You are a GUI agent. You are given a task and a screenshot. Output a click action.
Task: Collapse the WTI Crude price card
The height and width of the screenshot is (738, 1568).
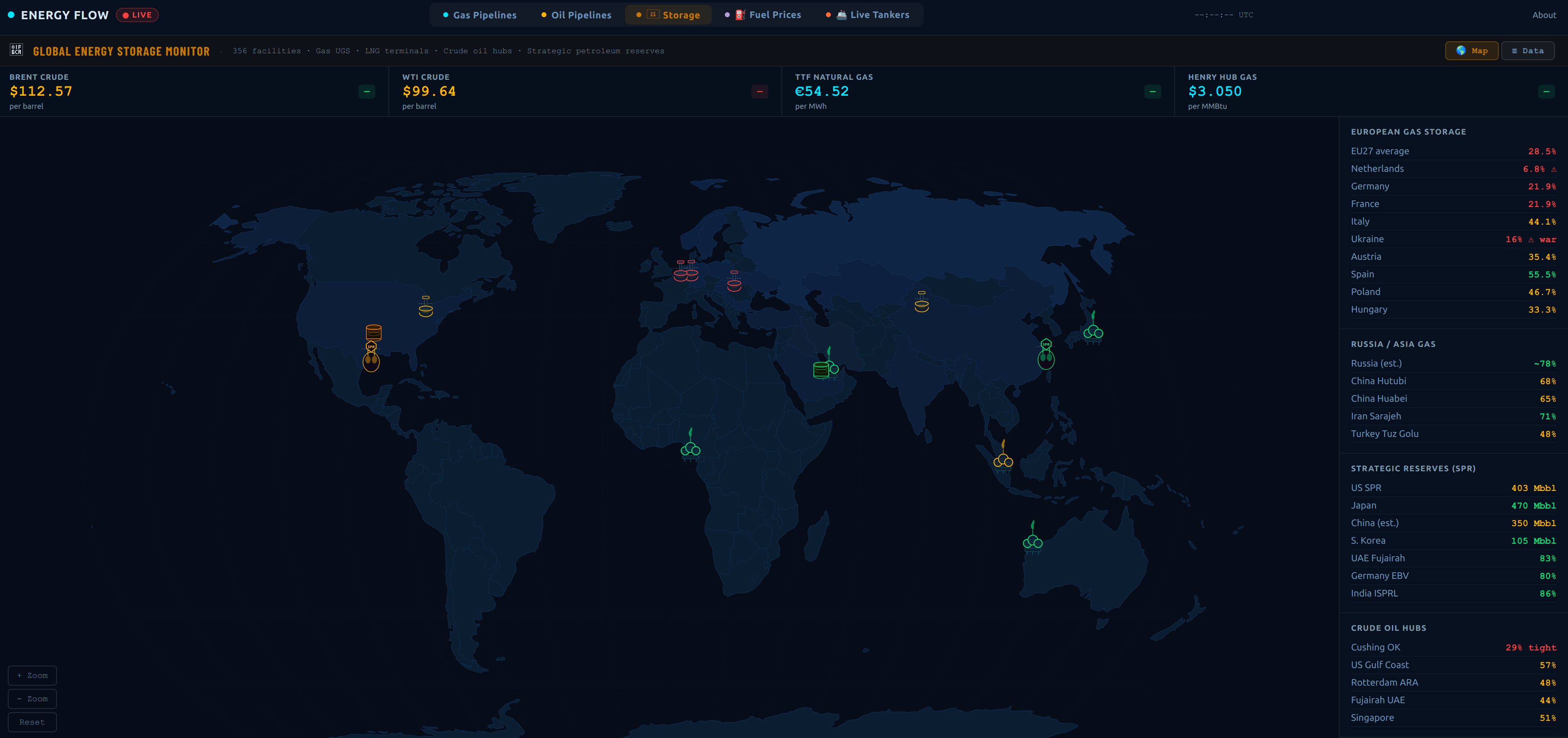click(x=759, y=92)
